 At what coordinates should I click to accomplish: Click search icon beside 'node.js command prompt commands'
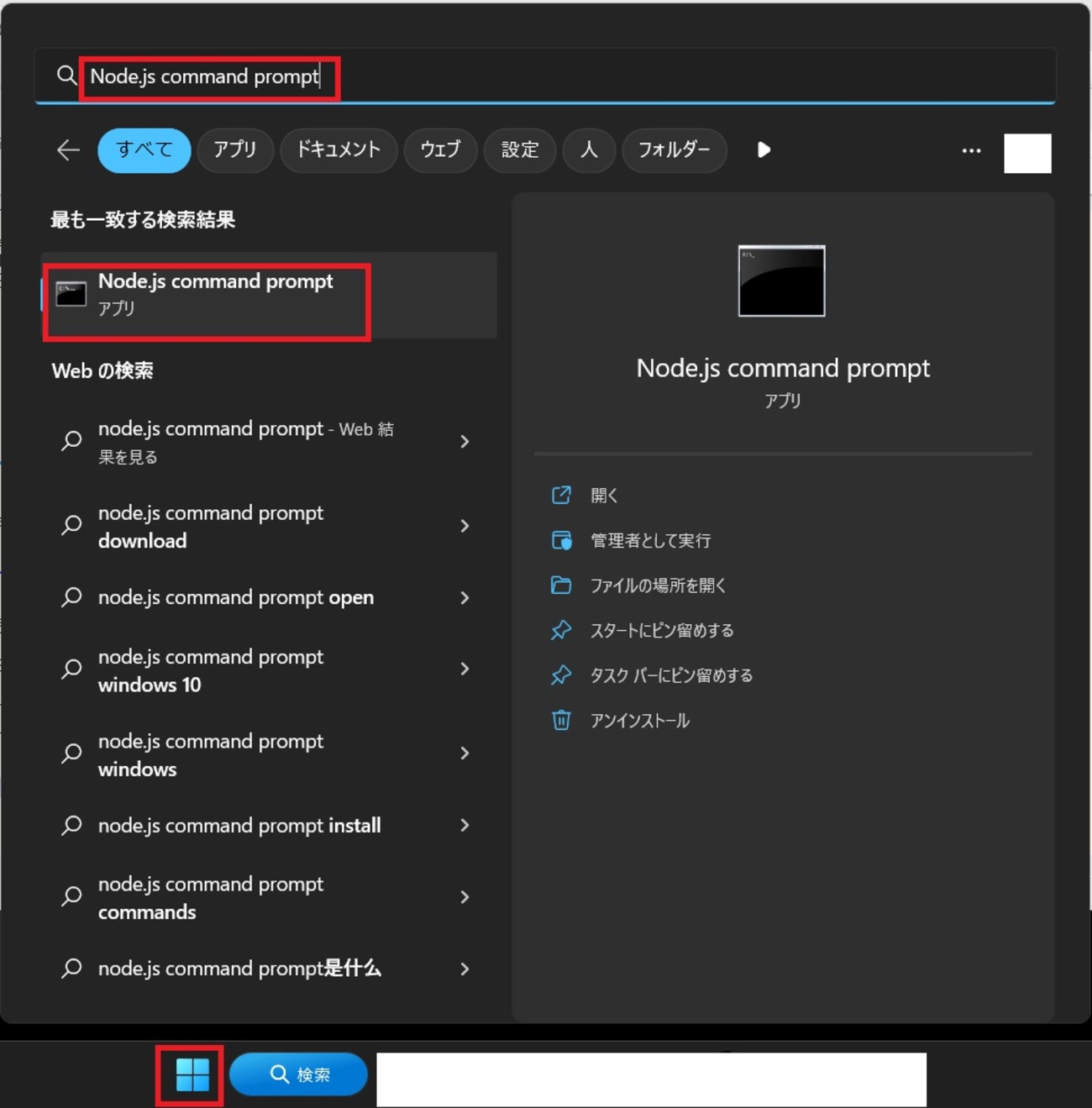pos(71,897)
